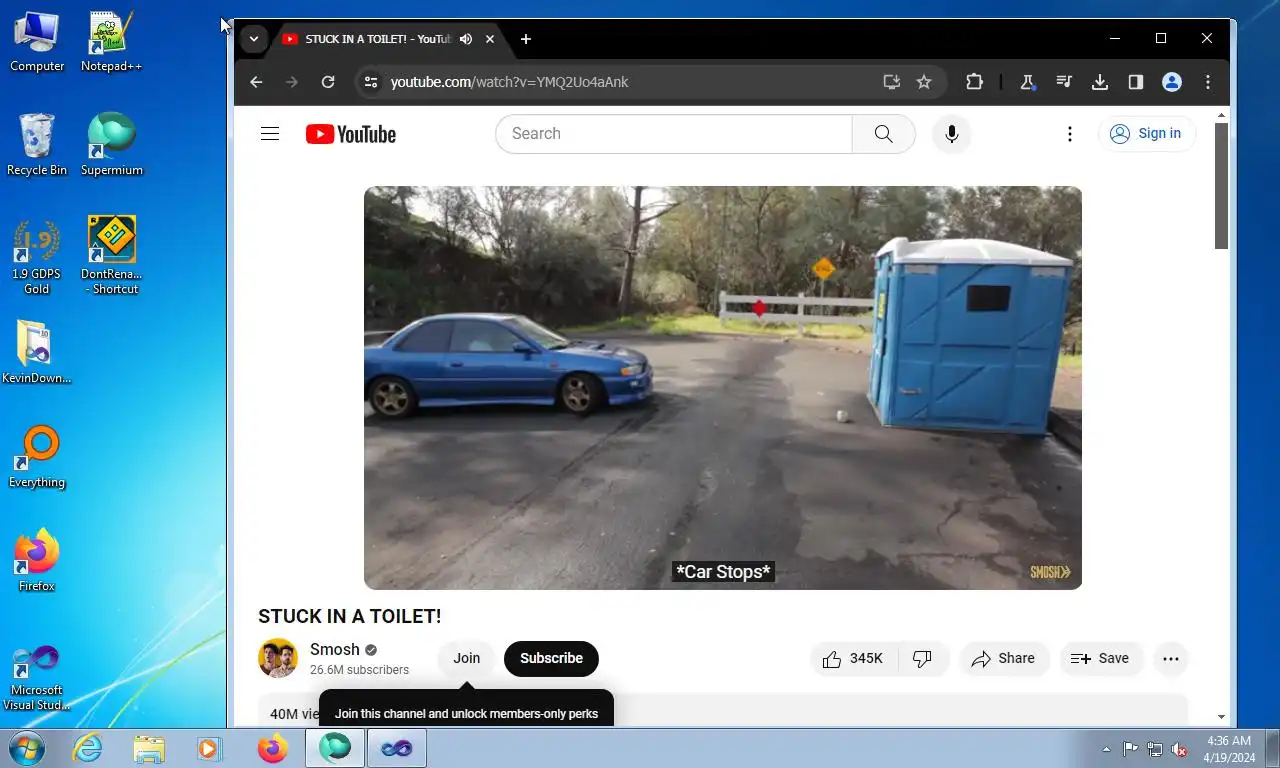Go back with browser back arrow
The height and width of the screenshot is (768, 1280).
pos(256,82)
